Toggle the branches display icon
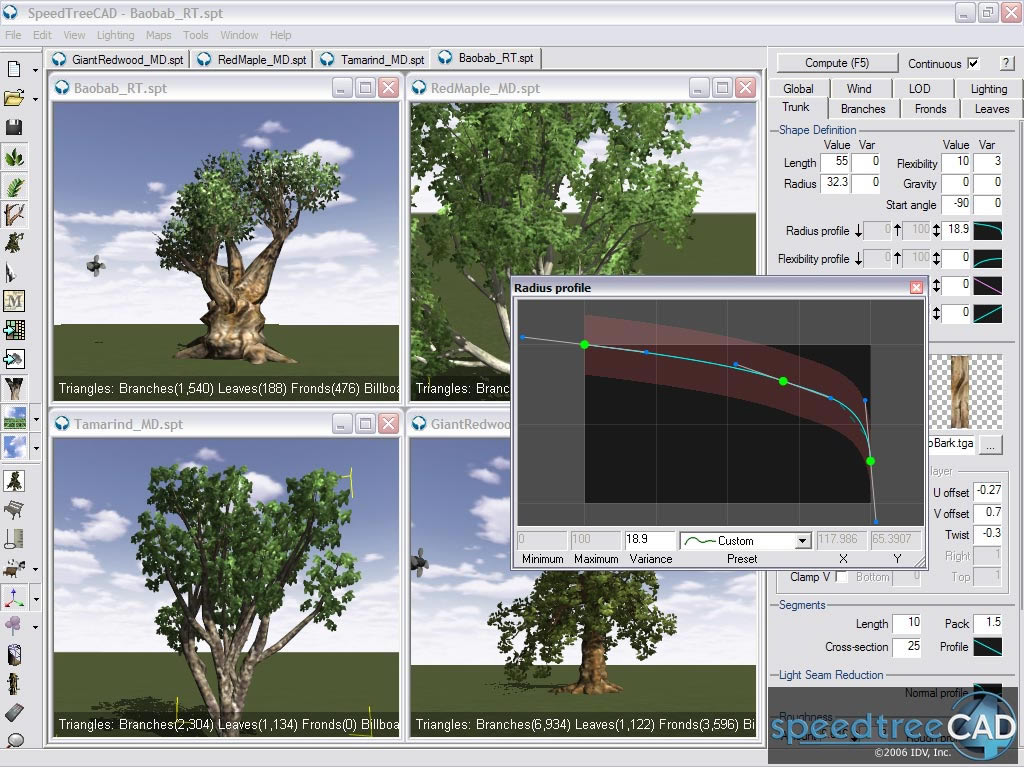This screenshot has height=768, width=1024. pyautogui.click(x=14, y=215)
